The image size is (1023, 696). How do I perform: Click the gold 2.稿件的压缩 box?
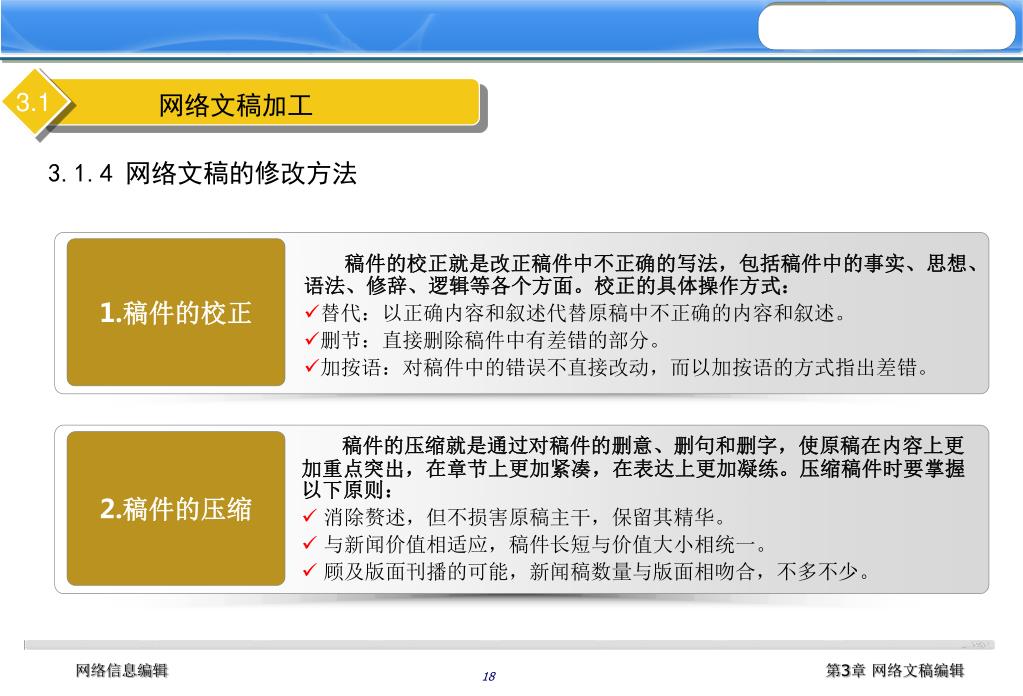pyautogui.click(x=176, y=509)
